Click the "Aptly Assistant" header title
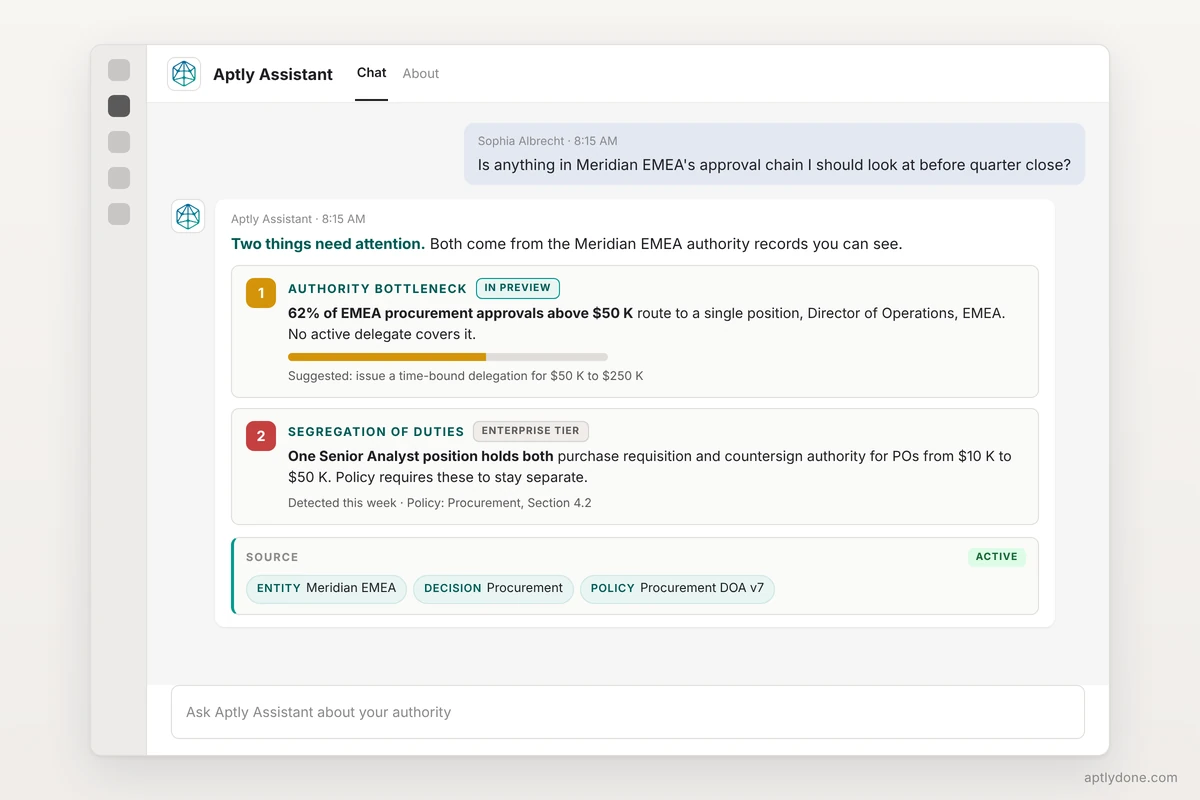 [x=273, y=74]
